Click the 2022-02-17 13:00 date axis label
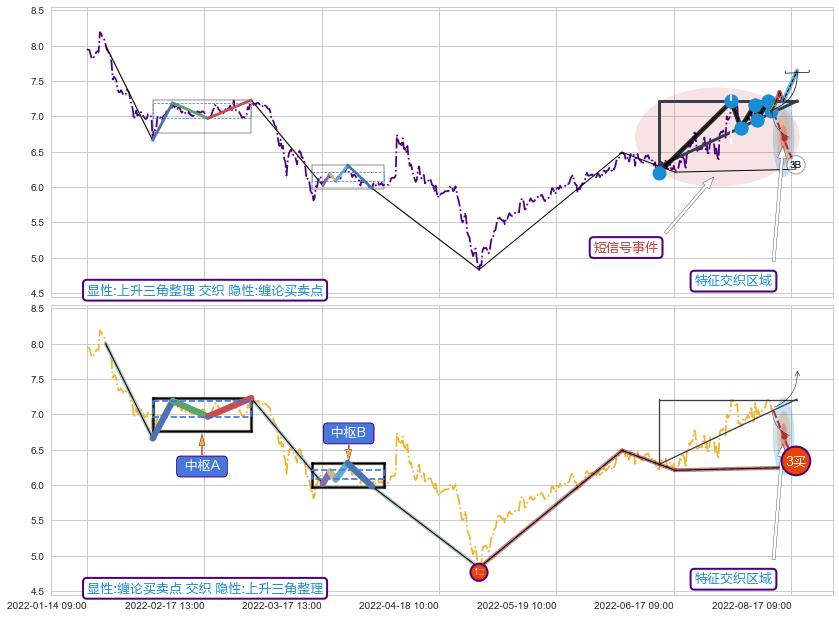The image size is (839, 618). coord(164,605)
